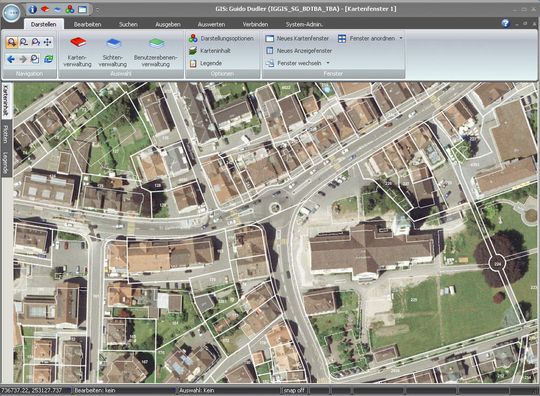Refresh the map with green arrows icon

(x=48, y=59)
